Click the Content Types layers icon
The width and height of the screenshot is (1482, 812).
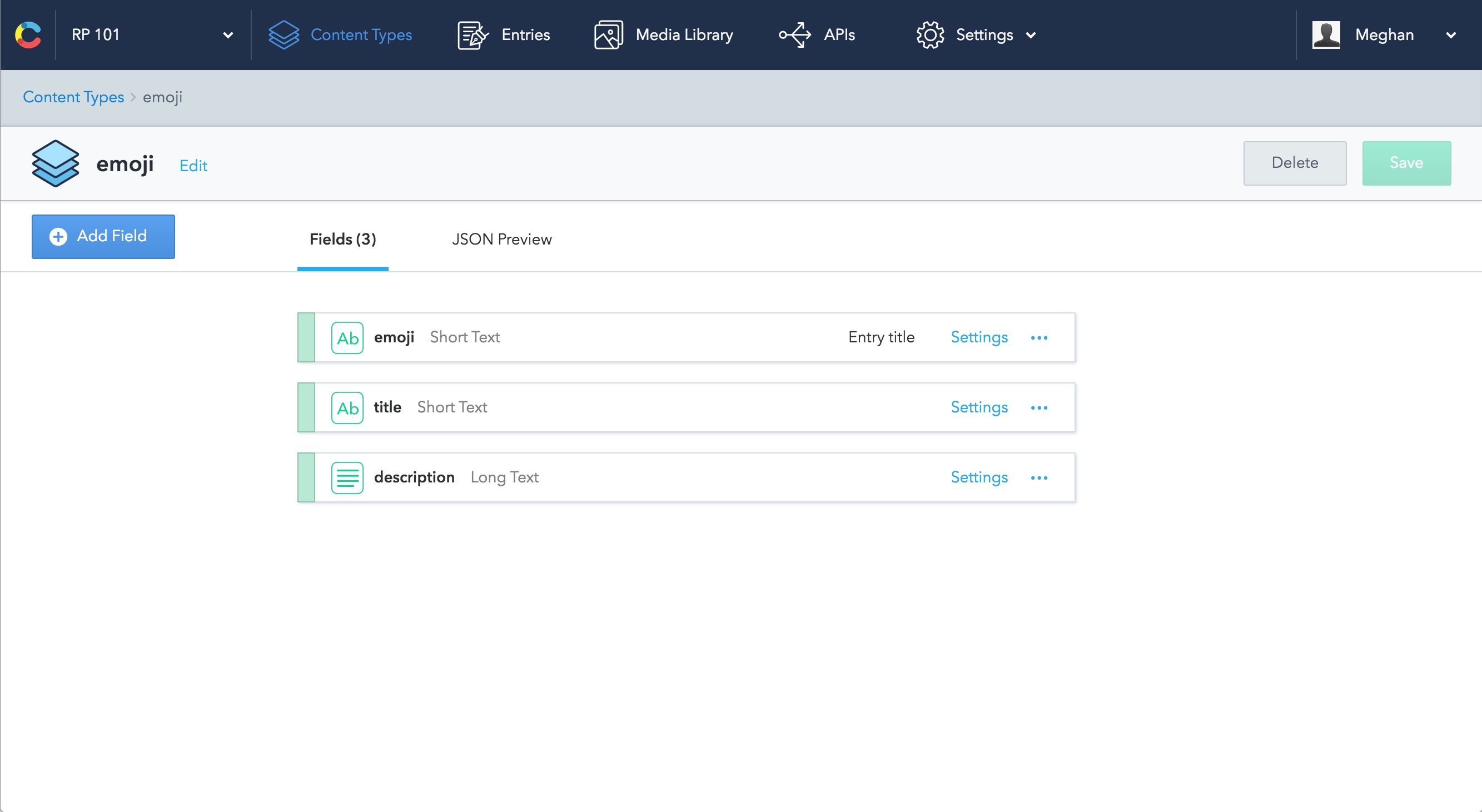(284, 34)
